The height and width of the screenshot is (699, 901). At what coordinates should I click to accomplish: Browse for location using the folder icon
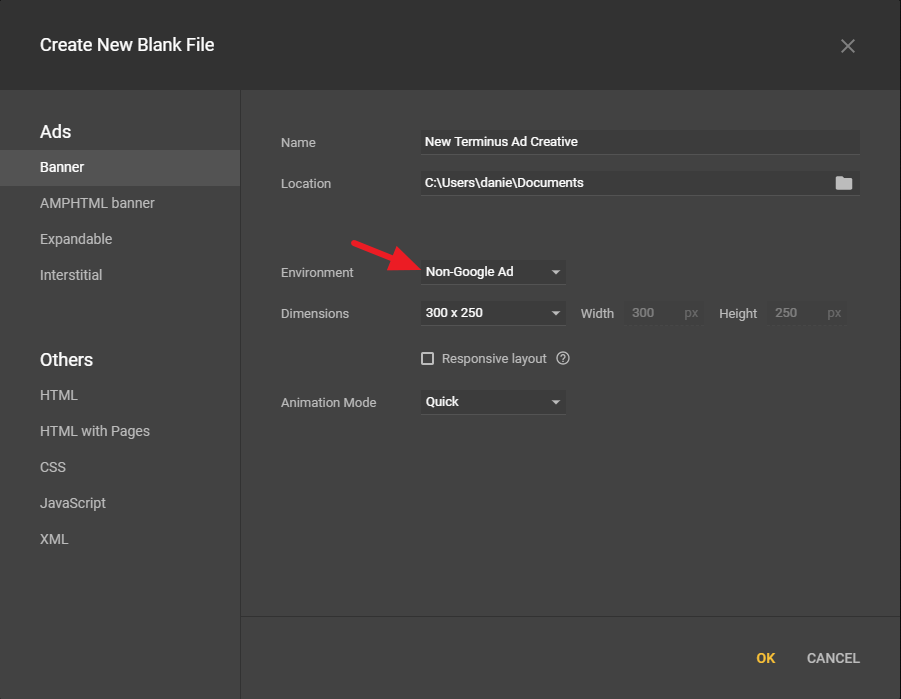(844, 183)
